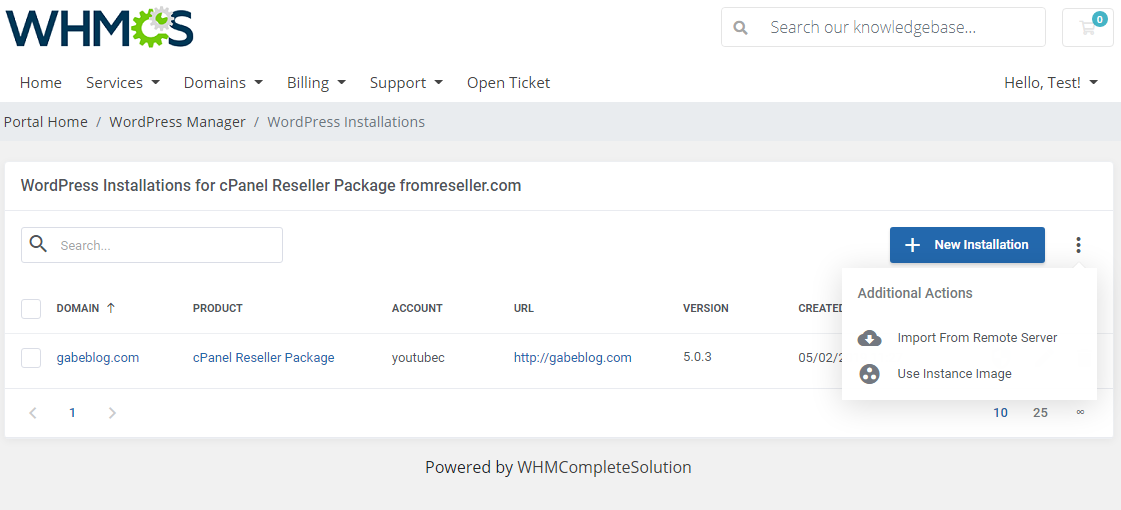Select page 1 in pagination
The width and height of the screenshot is (1121, 510).
72,413
